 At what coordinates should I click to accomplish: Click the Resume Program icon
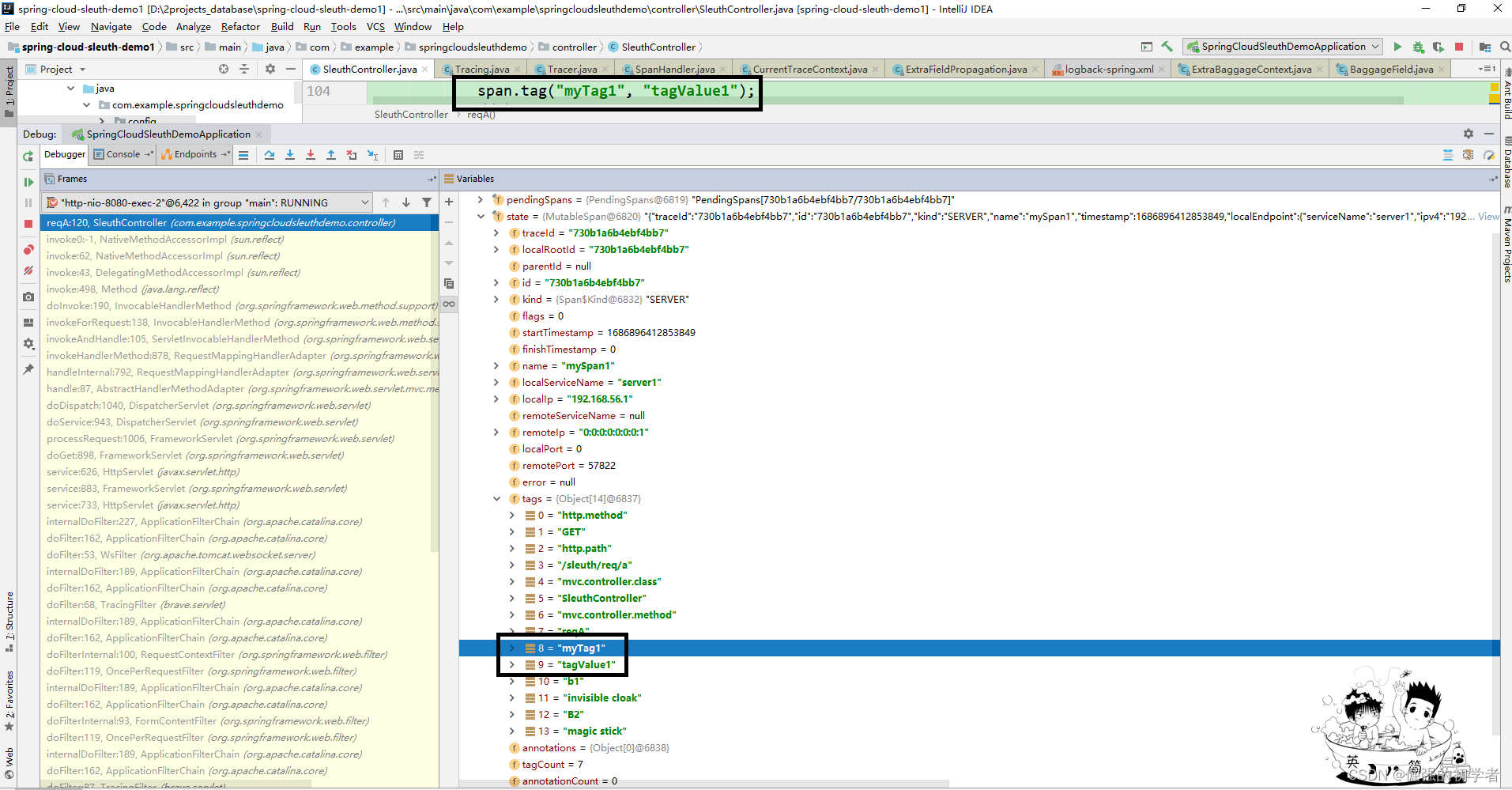(28, 182)
